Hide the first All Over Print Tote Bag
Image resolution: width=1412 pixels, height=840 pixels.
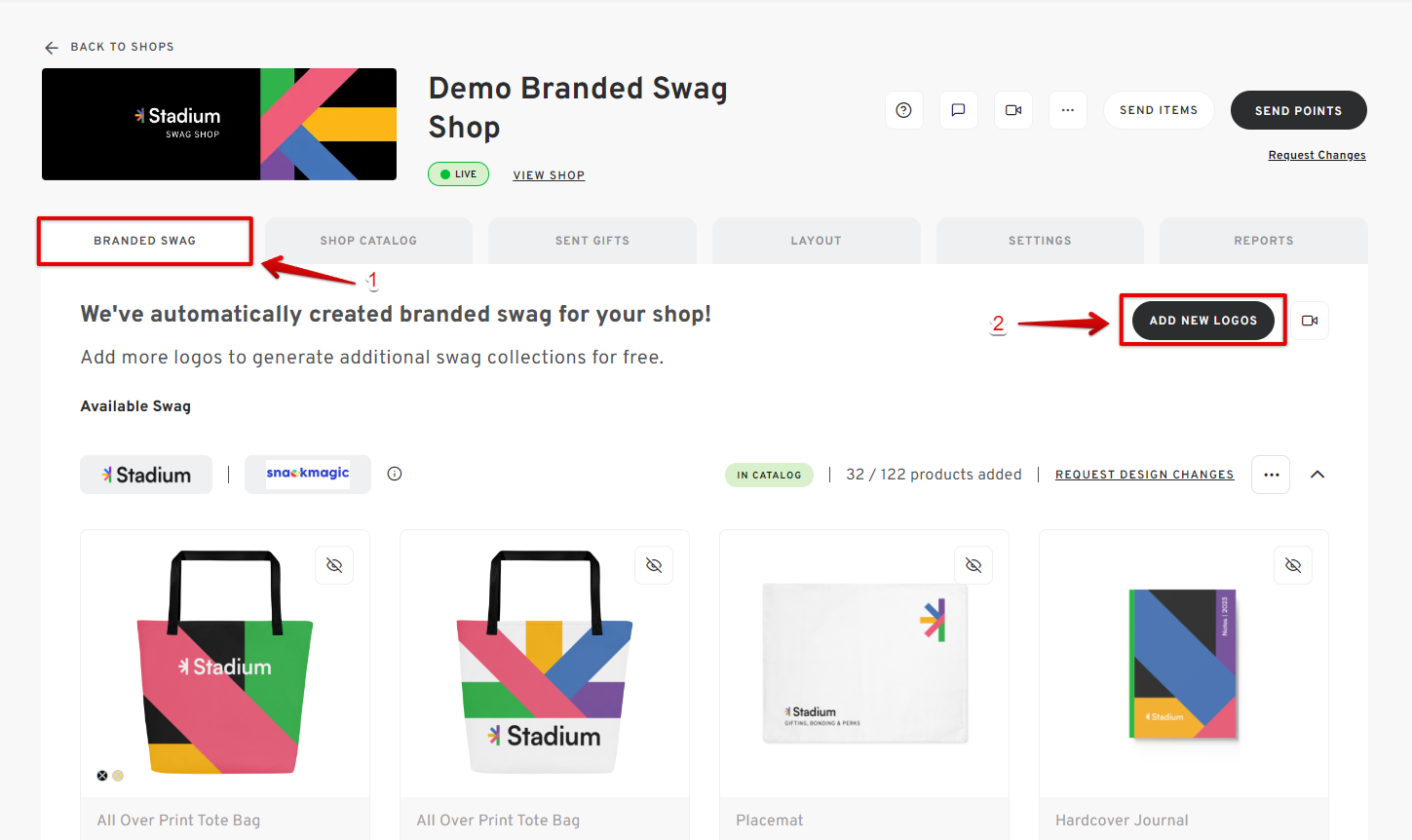334,564
